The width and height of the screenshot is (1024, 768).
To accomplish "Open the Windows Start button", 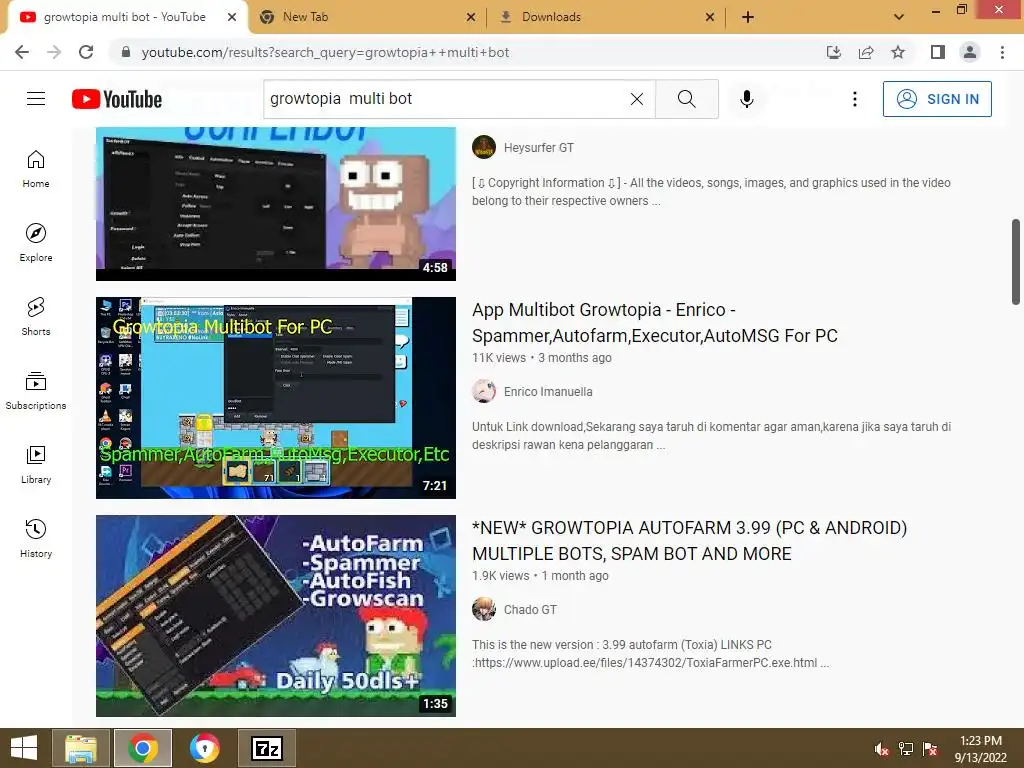I will click(x=24, y=748).
